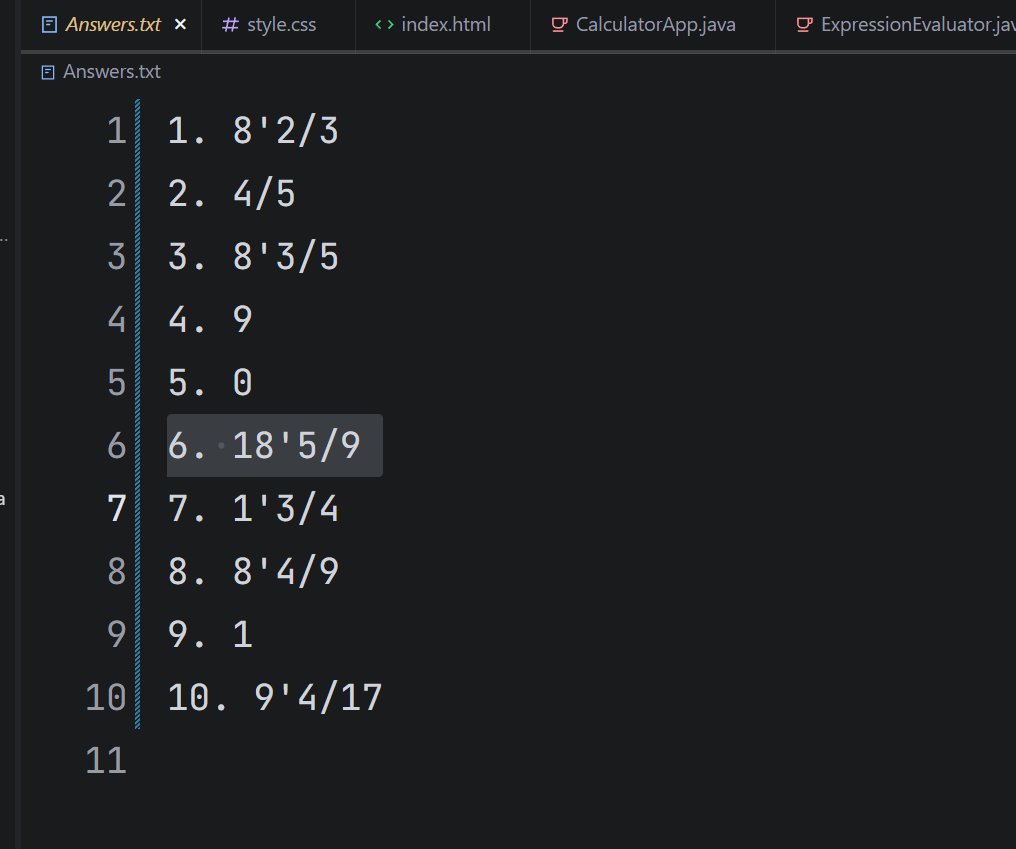Place cursor on line '8. 8'4/9'
The width and height of the screenshot is (1016, 849).
(253, 571)
